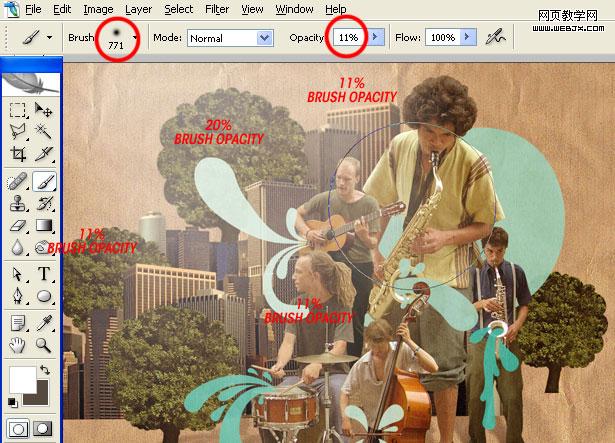Open the Select menu

click(x=178, y=9)
